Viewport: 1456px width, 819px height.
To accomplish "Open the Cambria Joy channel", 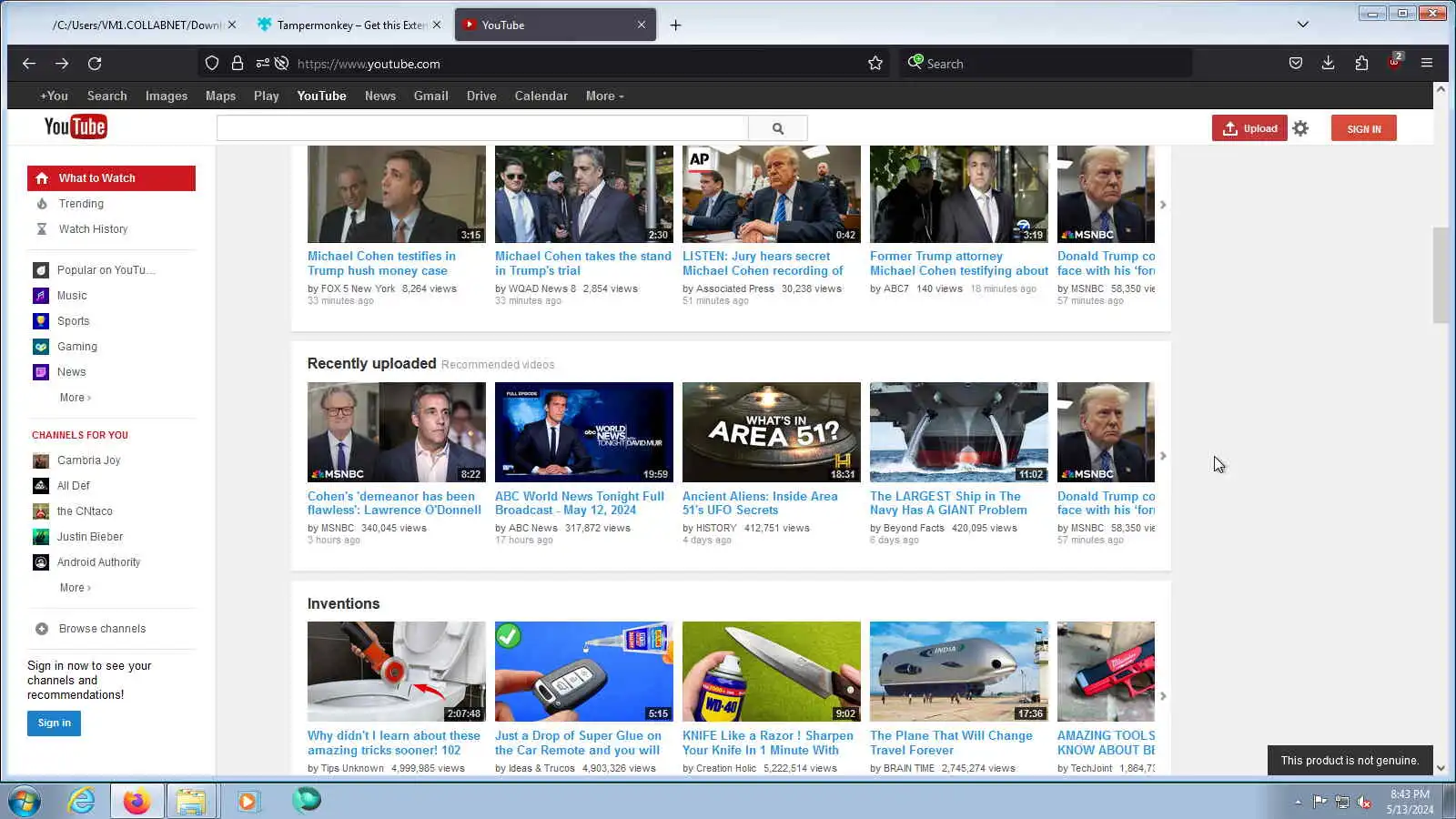I will pyautogui.click(x=88, y=460).
